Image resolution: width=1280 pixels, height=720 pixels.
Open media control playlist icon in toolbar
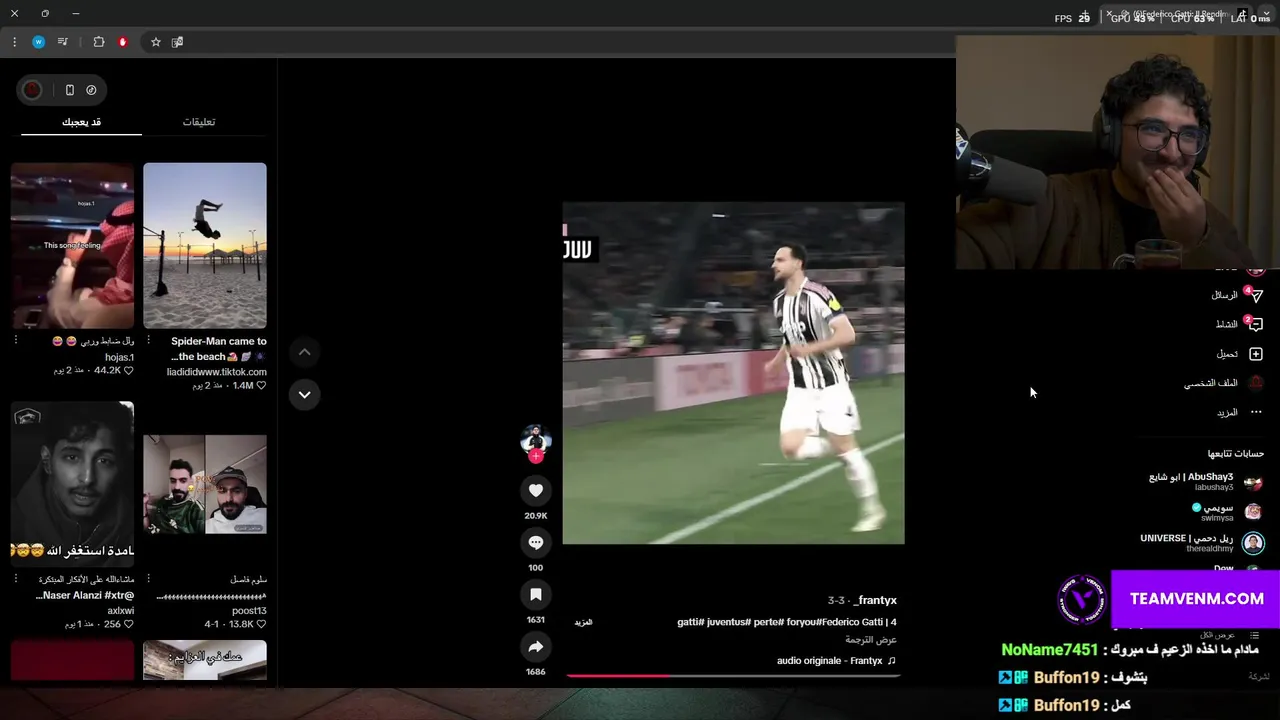tap(63, 42)
